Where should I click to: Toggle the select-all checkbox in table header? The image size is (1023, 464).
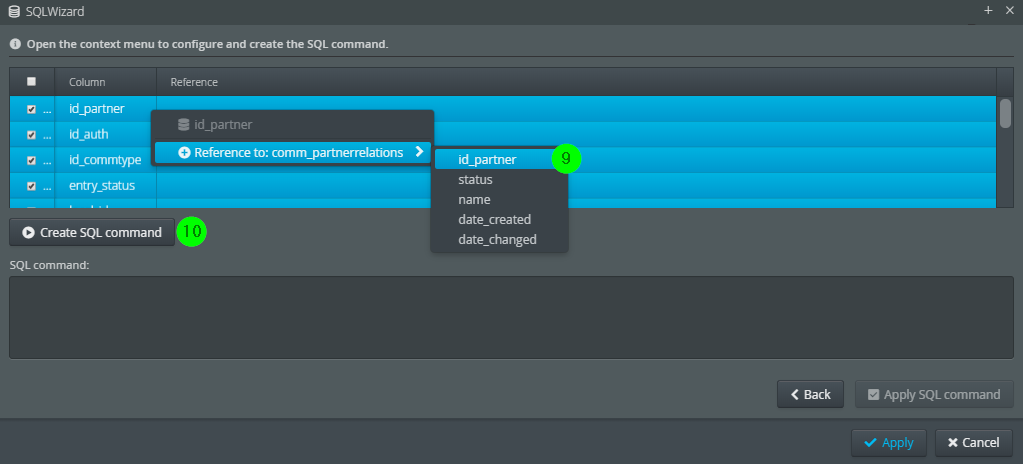[31, 82]
